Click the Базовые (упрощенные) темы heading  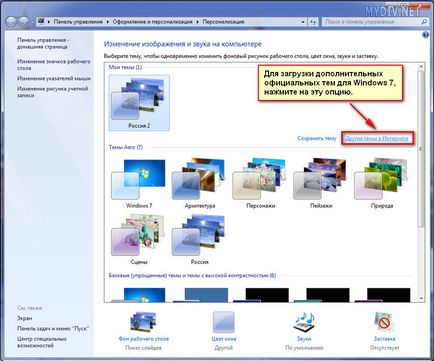tap(192, 275)
